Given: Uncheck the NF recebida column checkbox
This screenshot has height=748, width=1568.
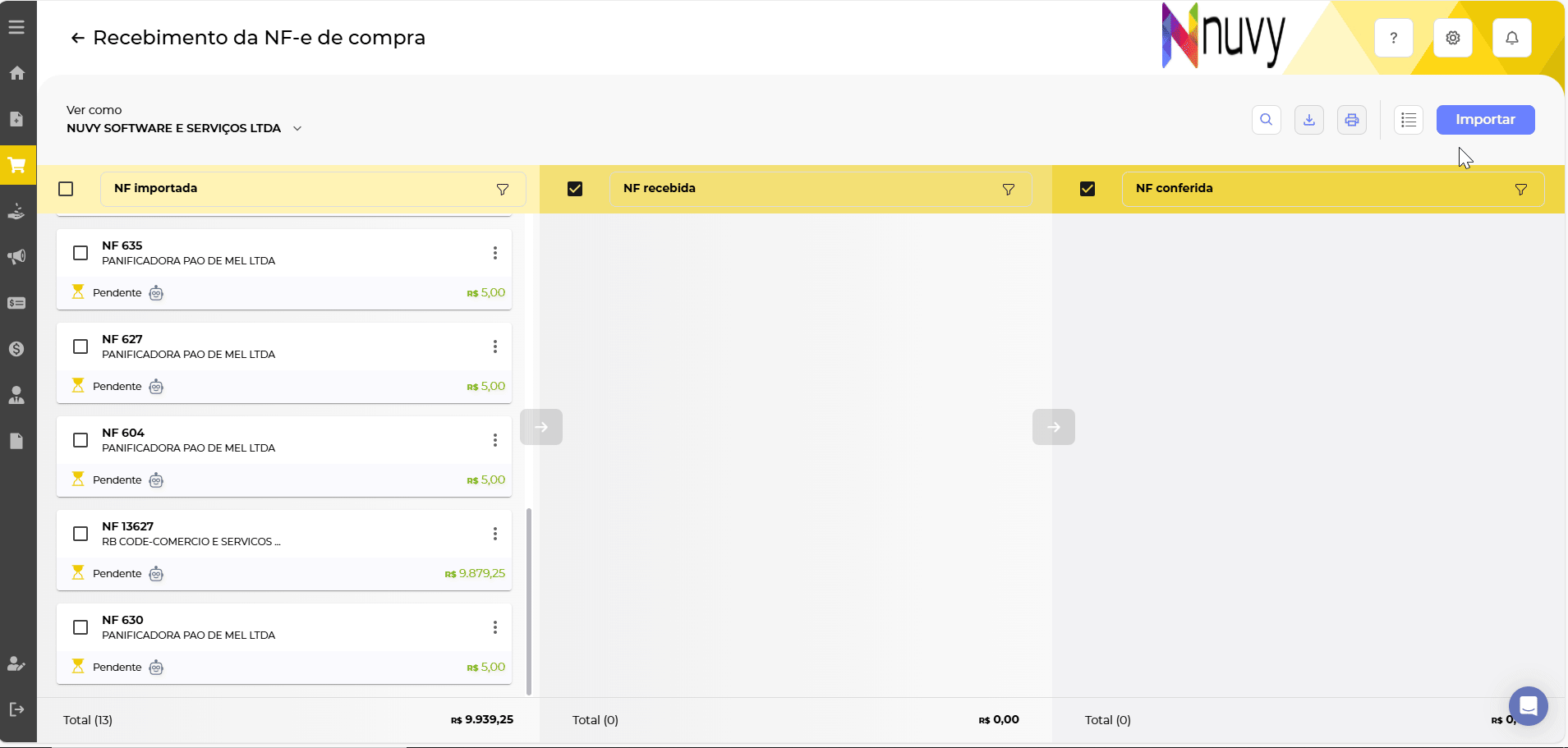Looking at the screenshot, I should click(575, 189).
